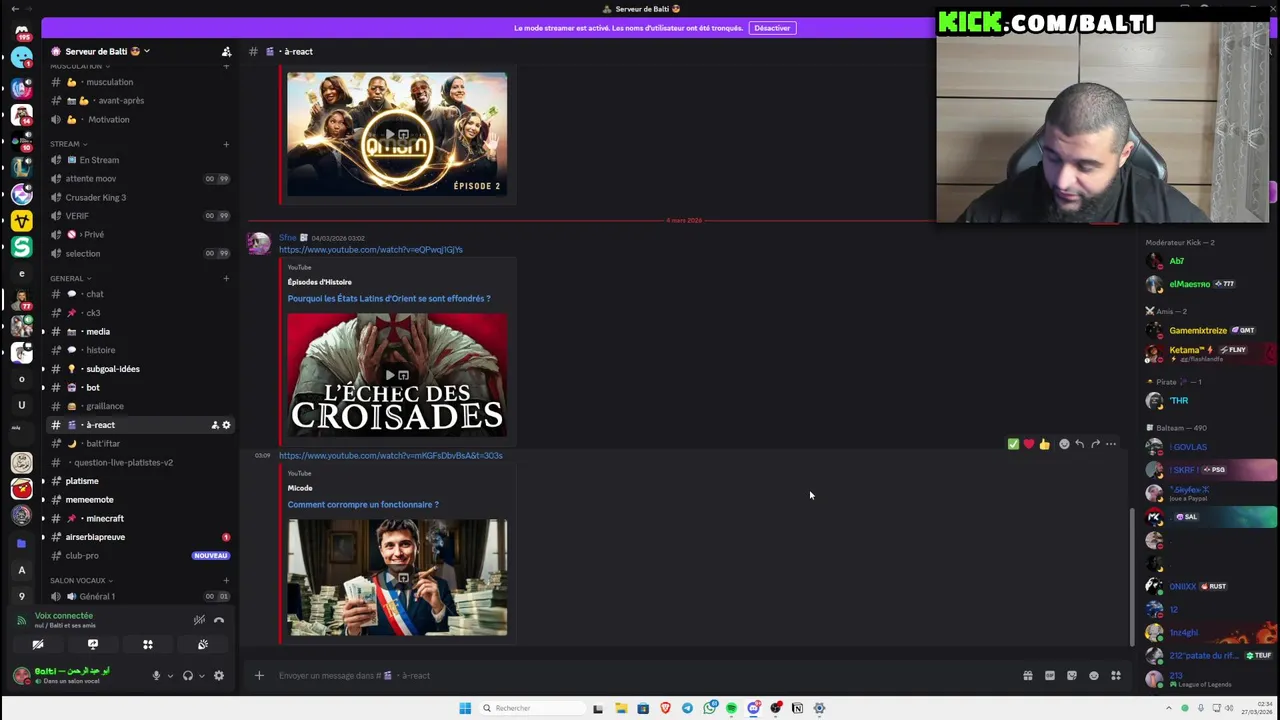Viewport: 1280px width, 720px height.
Task: Open the invite members icon beside server name
Action: [x=226, y=51]
